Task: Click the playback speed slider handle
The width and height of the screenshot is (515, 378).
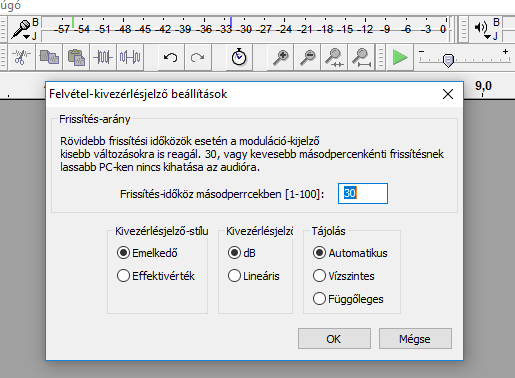Action: pos(448,60)
